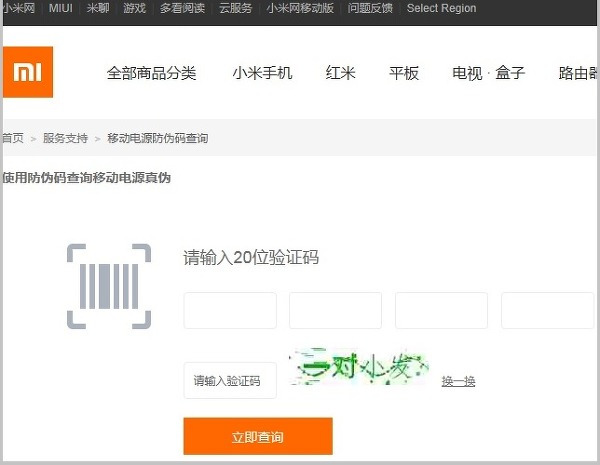Click Select Region in the top bar

point(442,8)
